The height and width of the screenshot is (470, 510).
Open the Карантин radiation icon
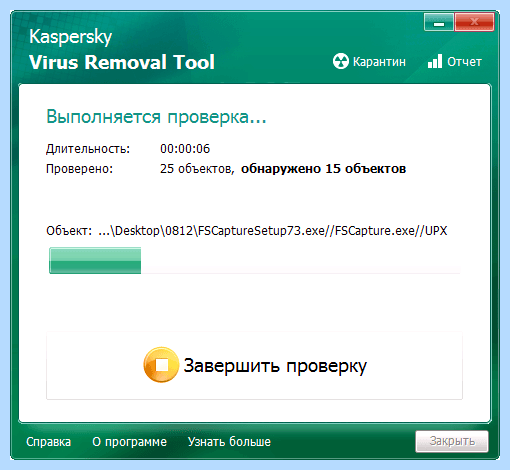(341, 61)
